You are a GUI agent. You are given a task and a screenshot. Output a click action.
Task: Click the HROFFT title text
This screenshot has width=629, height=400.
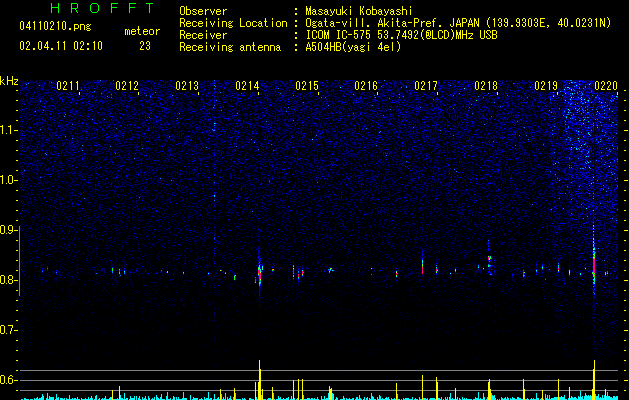pyautogui.click(x=103, y=8)
